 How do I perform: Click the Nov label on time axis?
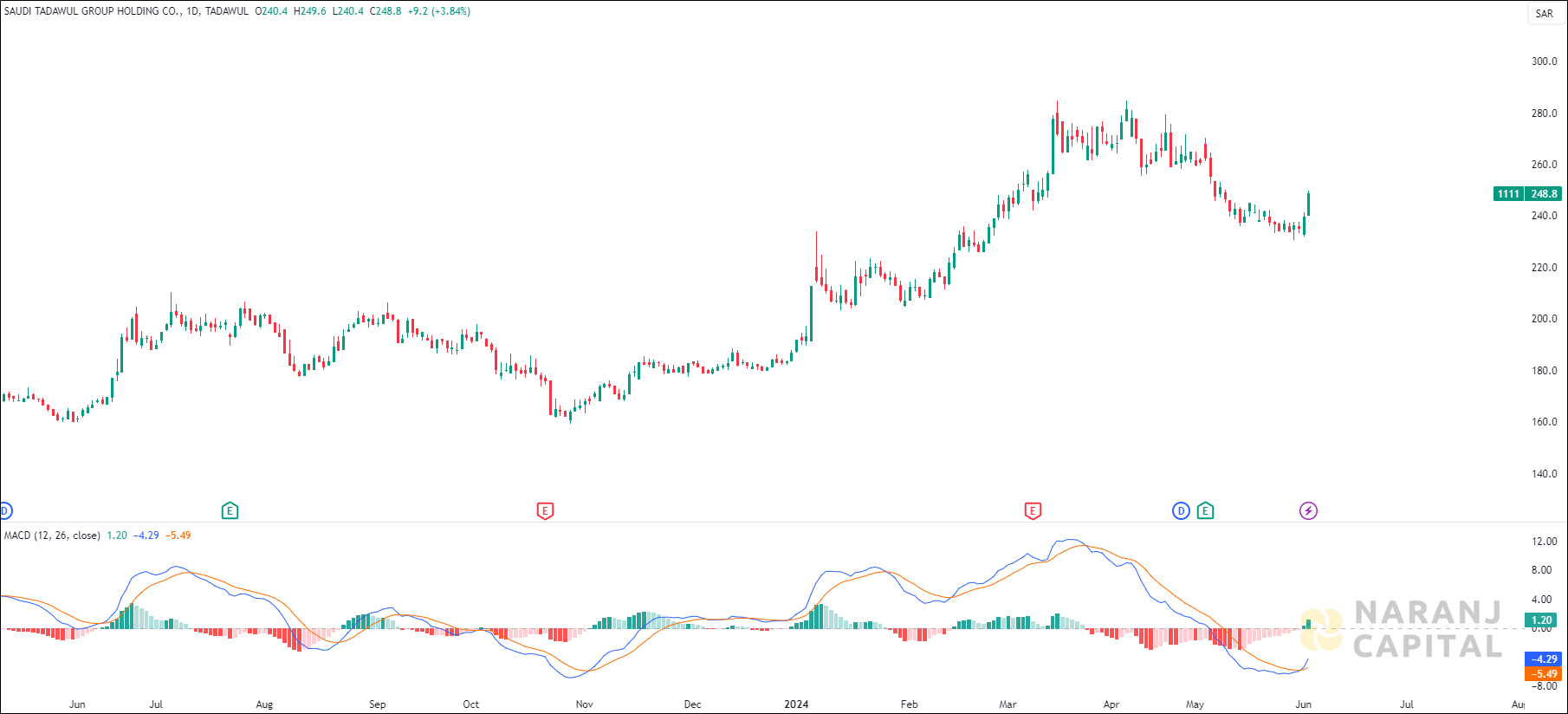[585, 704]
